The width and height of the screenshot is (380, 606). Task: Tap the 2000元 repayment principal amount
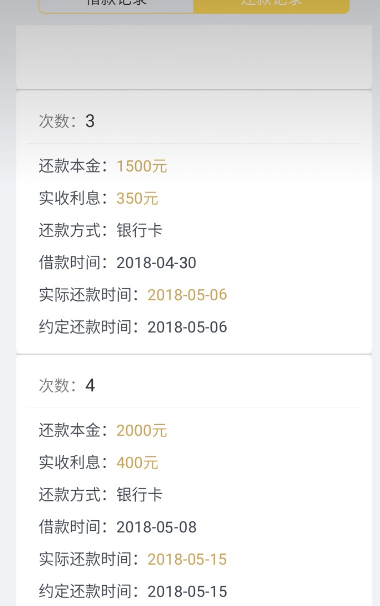pos(142,431)
